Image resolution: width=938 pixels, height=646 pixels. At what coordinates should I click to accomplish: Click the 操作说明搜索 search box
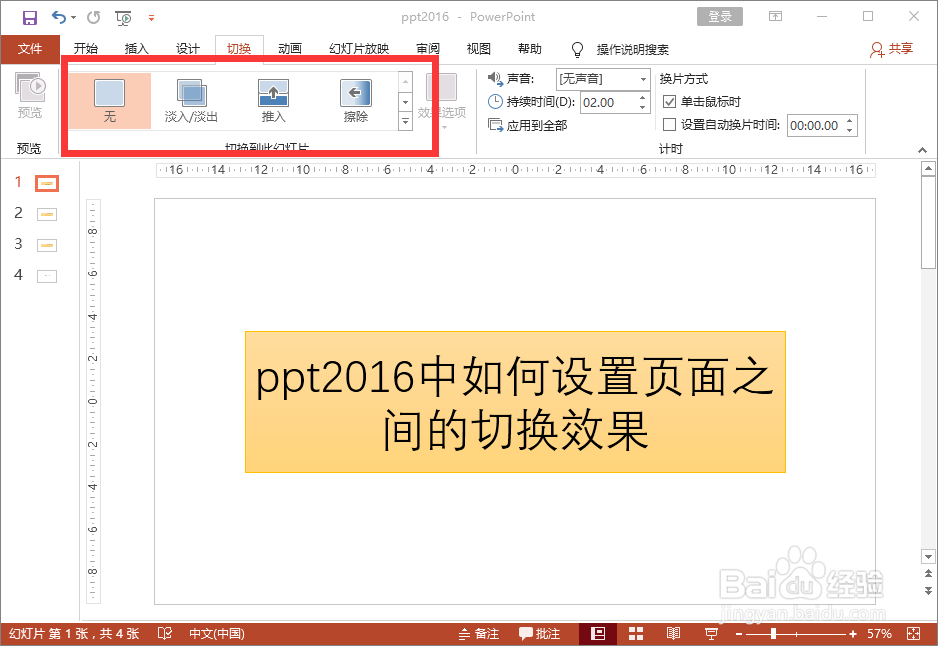[632, 50]
